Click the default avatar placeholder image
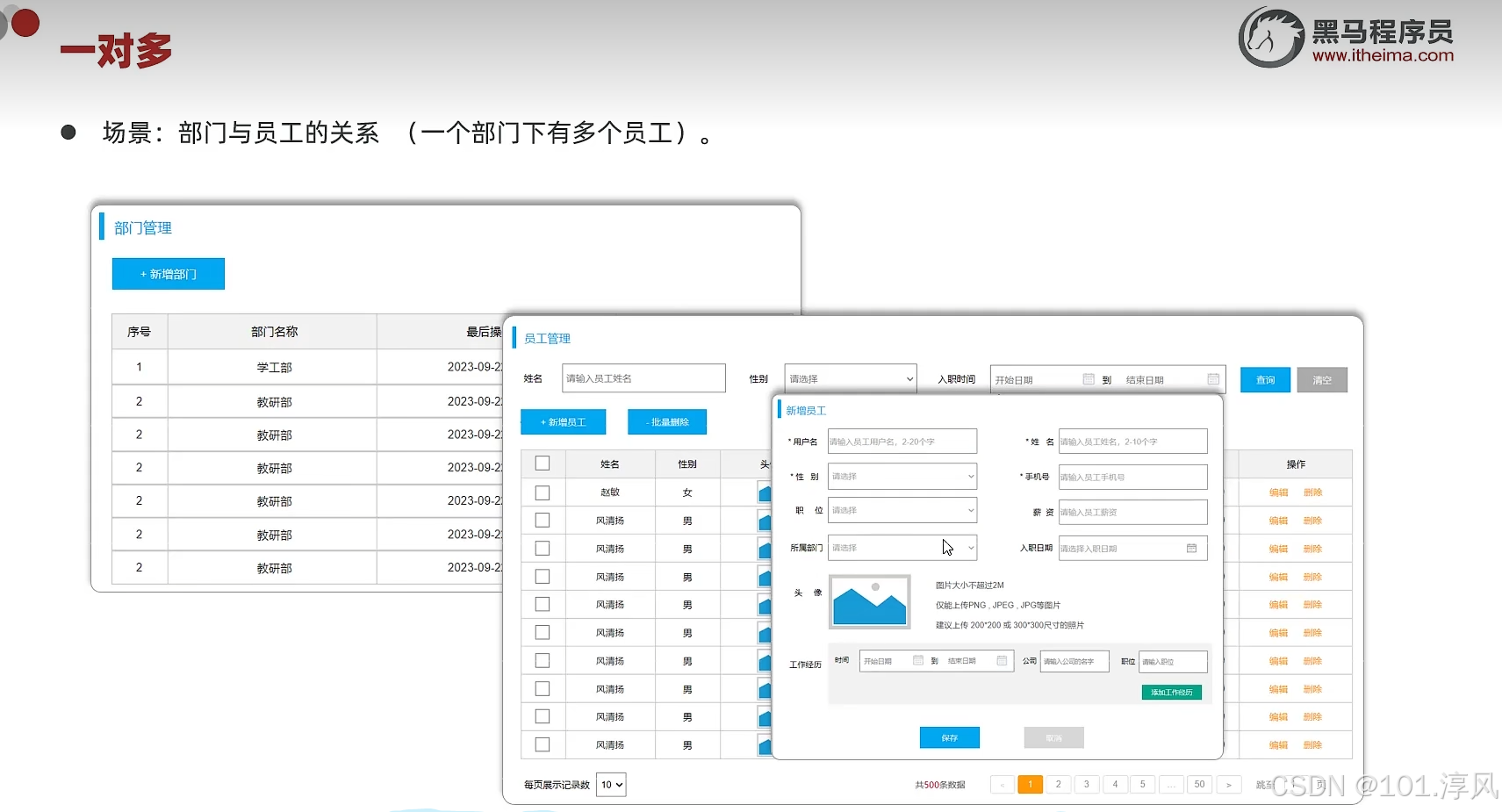The image size is (1502, 812). tap(870, 602)
